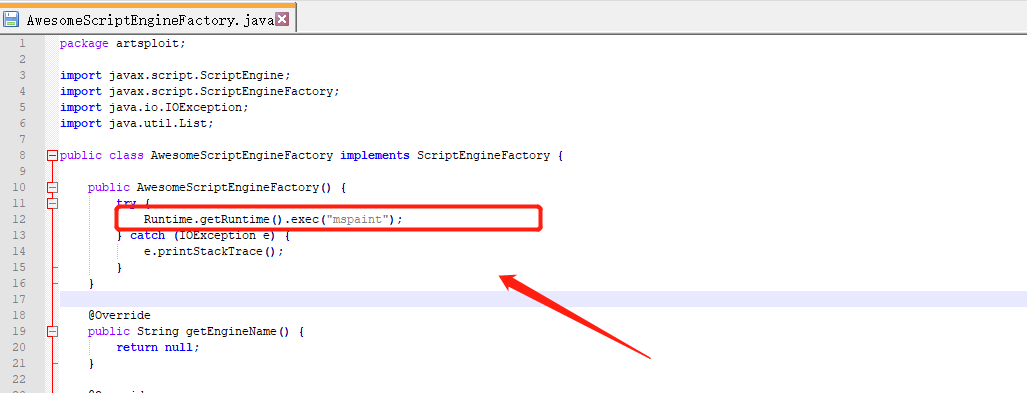Select the AwesomeScriptEngineFactory.java tab
Viewport: 1027px width, 393px height.
pos(148,20)
